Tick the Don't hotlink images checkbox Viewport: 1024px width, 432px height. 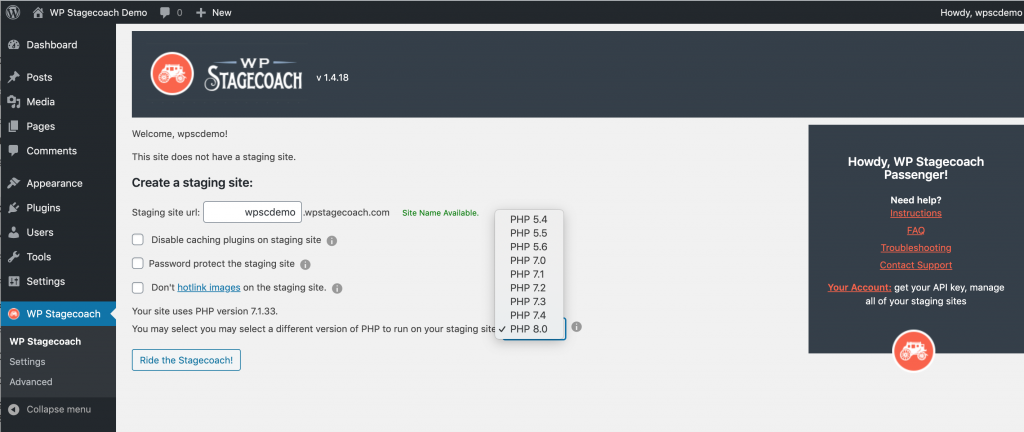138,287
